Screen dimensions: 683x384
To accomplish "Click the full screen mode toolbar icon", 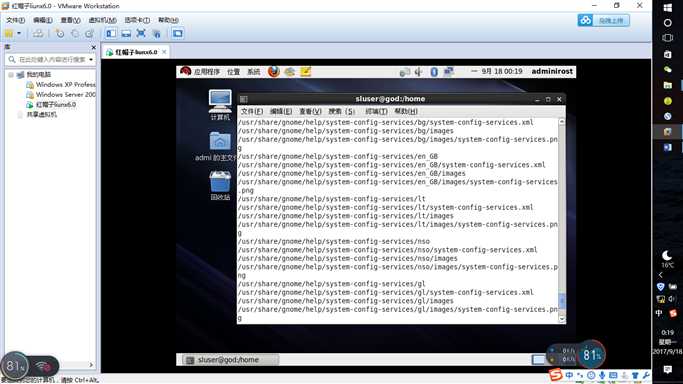I will tap(141, 34).
